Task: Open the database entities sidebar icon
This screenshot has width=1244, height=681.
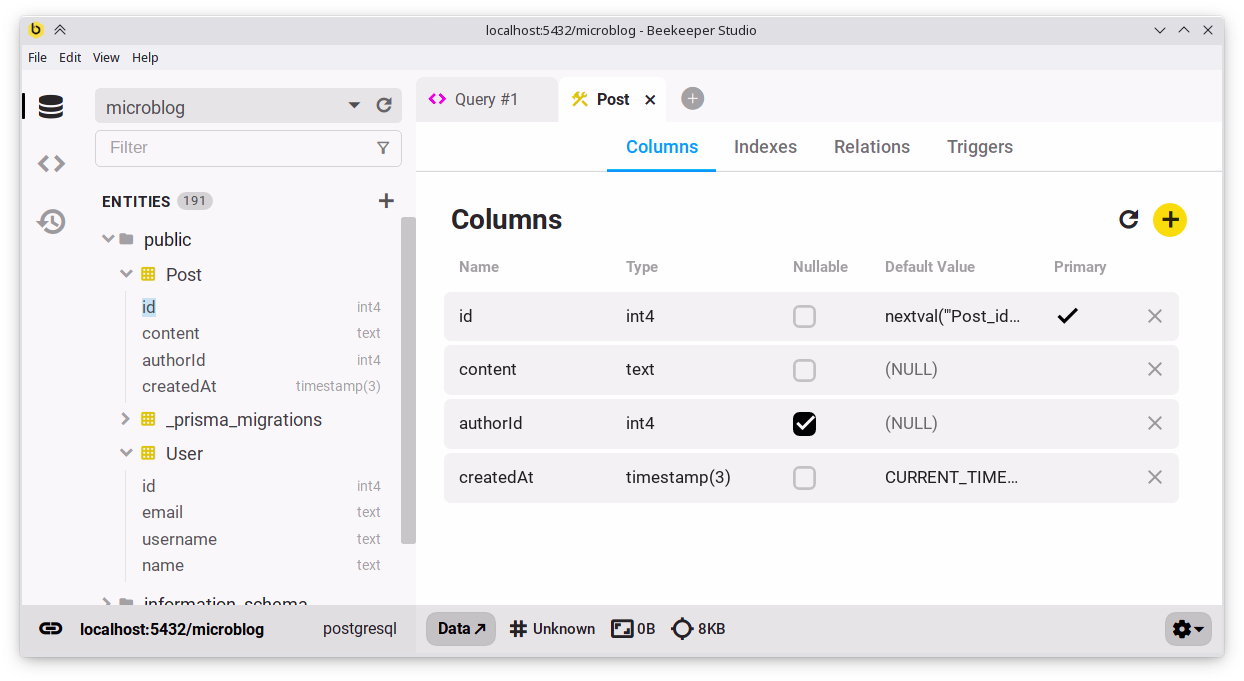Action: (x=51, y=107)
